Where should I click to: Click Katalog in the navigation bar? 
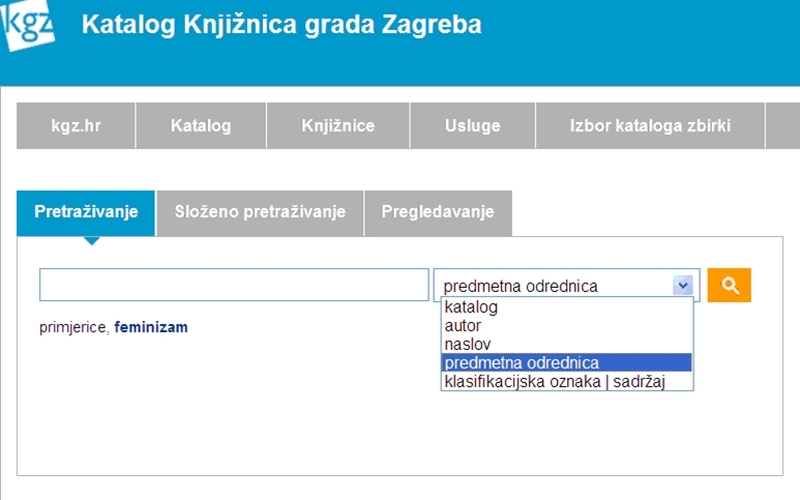click(201, 126)
